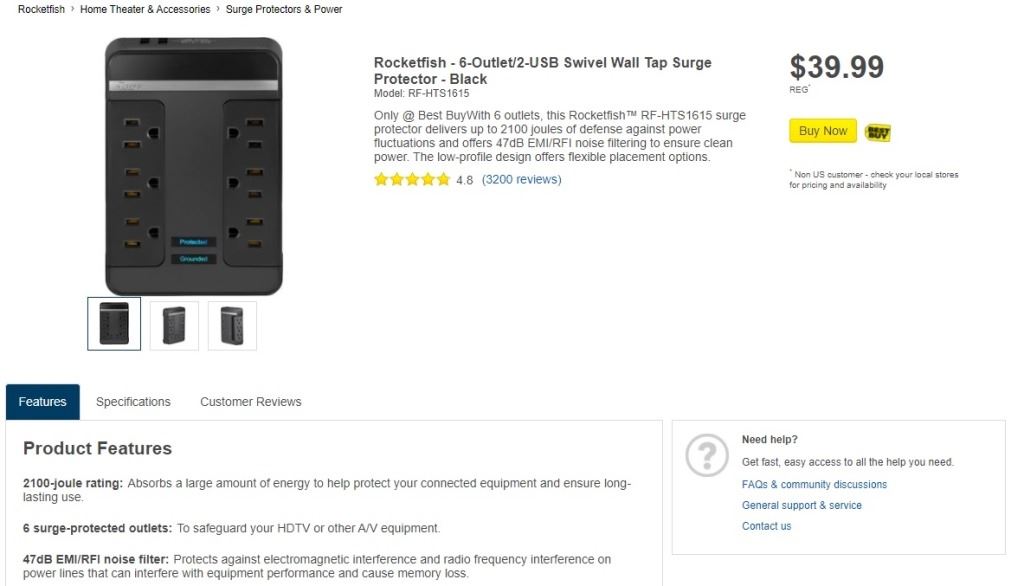The width and height of the screenshot is (1024, 586).
Task: Click the Best Buy logo icon
Action: point(877,132)
